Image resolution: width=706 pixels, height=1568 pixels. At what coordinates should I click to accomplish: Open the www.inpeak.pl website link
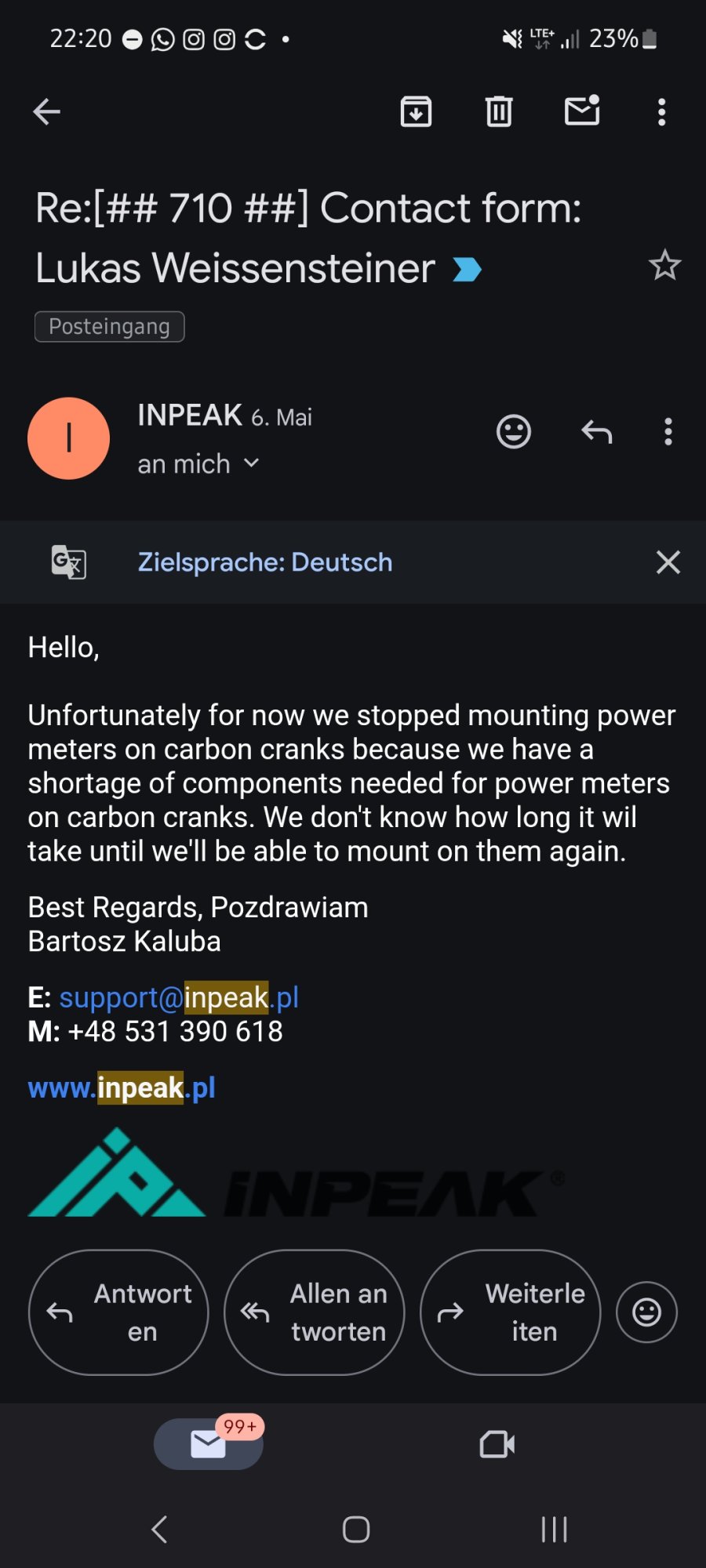point(122,1088)
